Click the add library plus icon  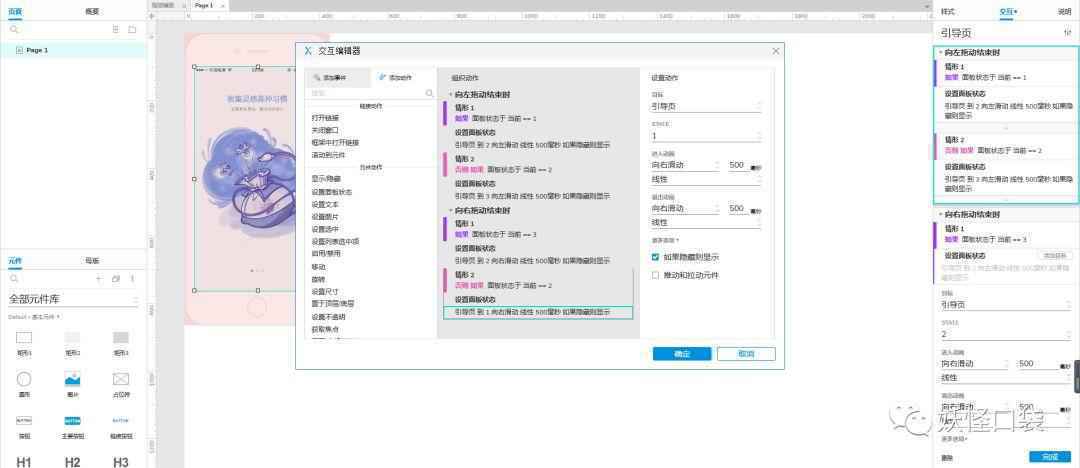[x=98, y=278]
